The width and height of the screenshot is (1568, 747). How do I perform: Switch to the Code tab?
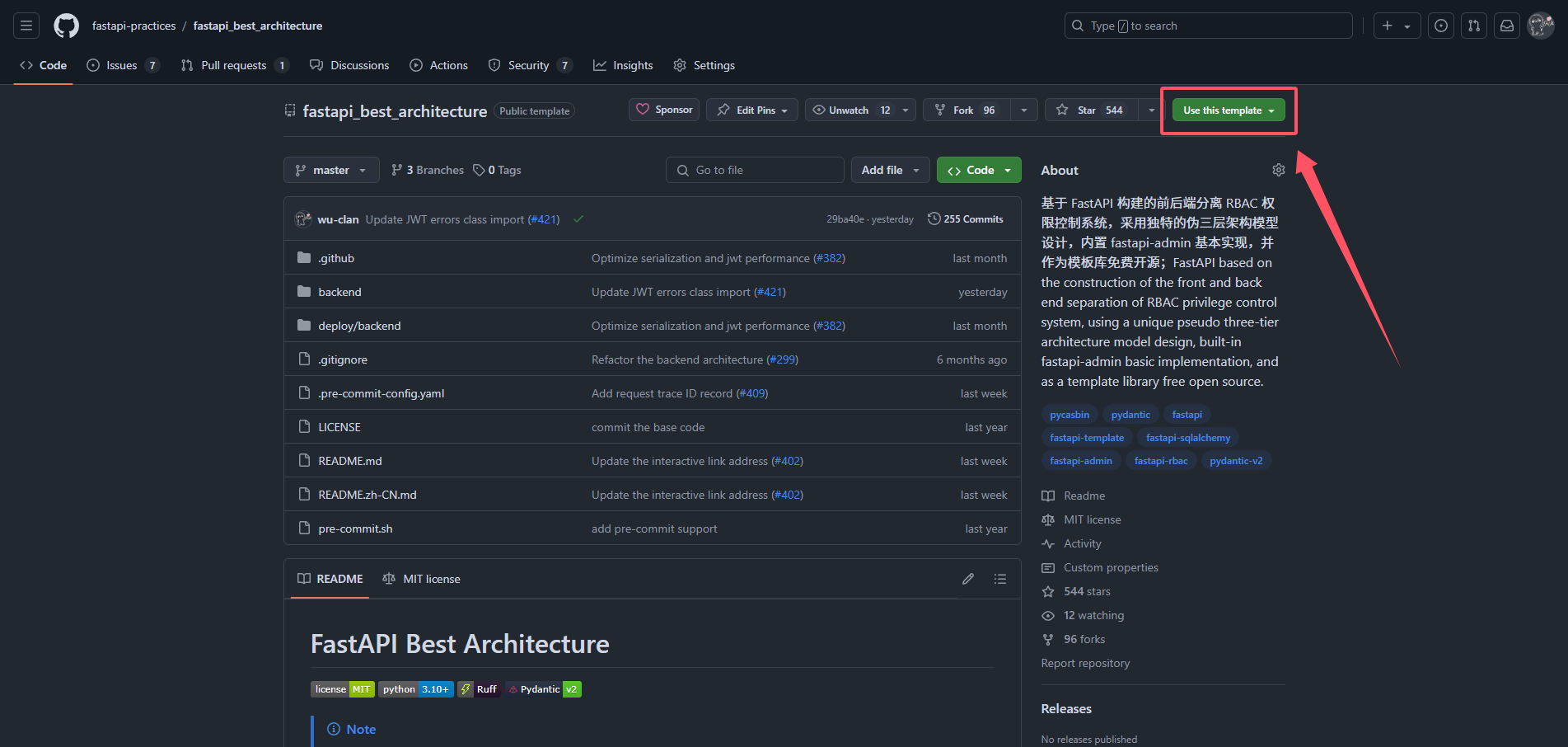click(44, 65)
